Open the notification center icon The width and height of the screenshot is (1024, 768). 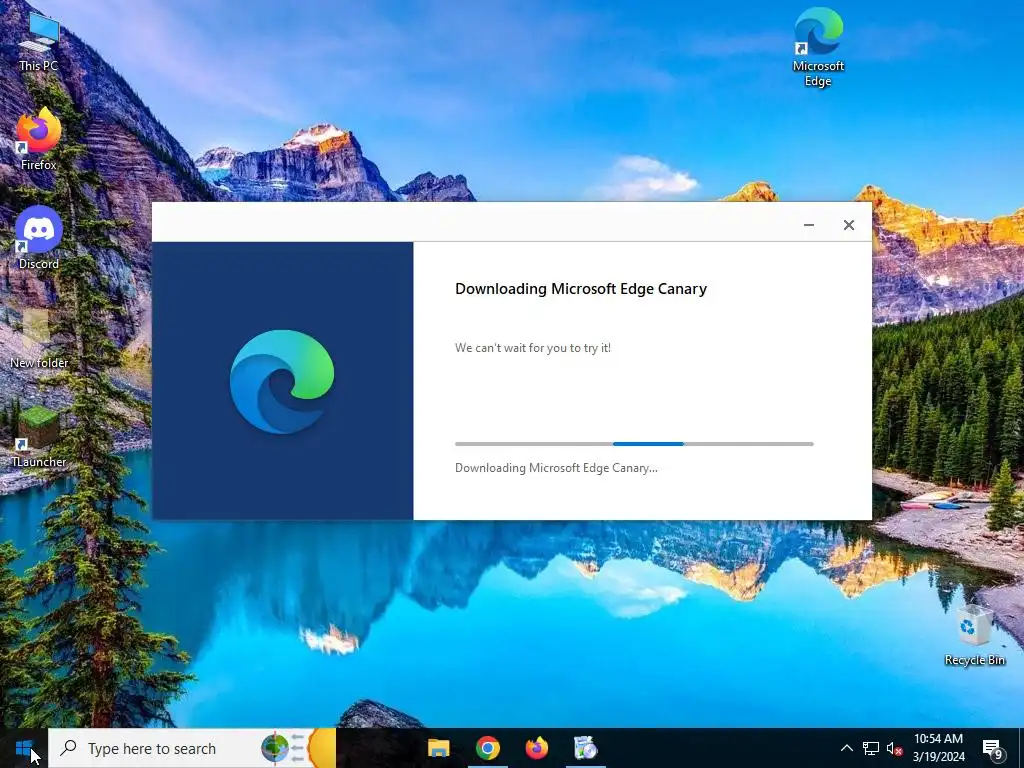pos(993,749)
